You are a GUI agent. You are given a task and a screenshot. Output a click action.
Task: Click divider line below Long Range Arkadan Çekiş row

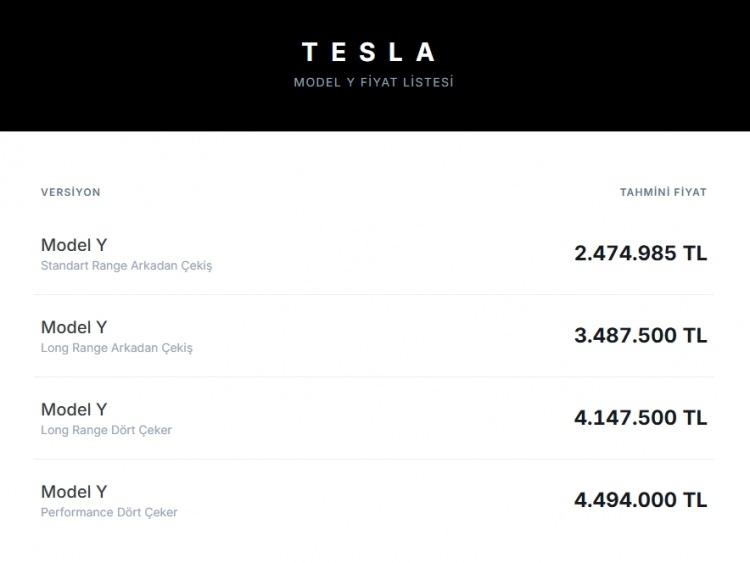374,377
